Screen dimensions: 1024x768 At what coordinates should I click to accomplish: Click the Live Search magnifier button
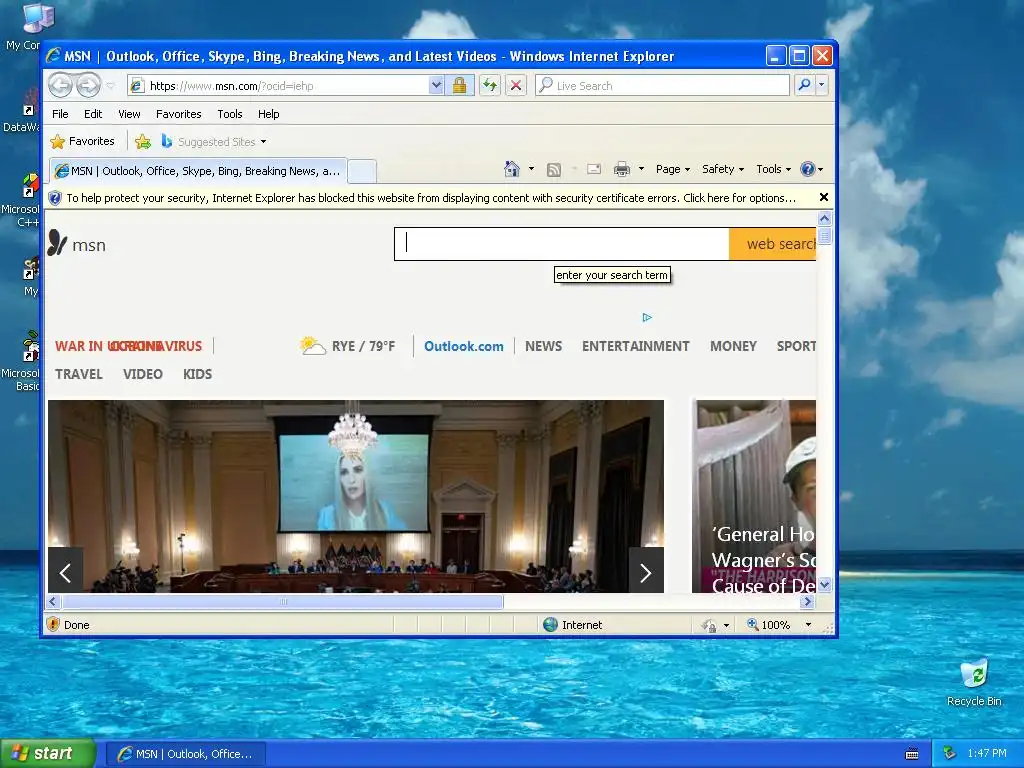click(x=805, y=85)
